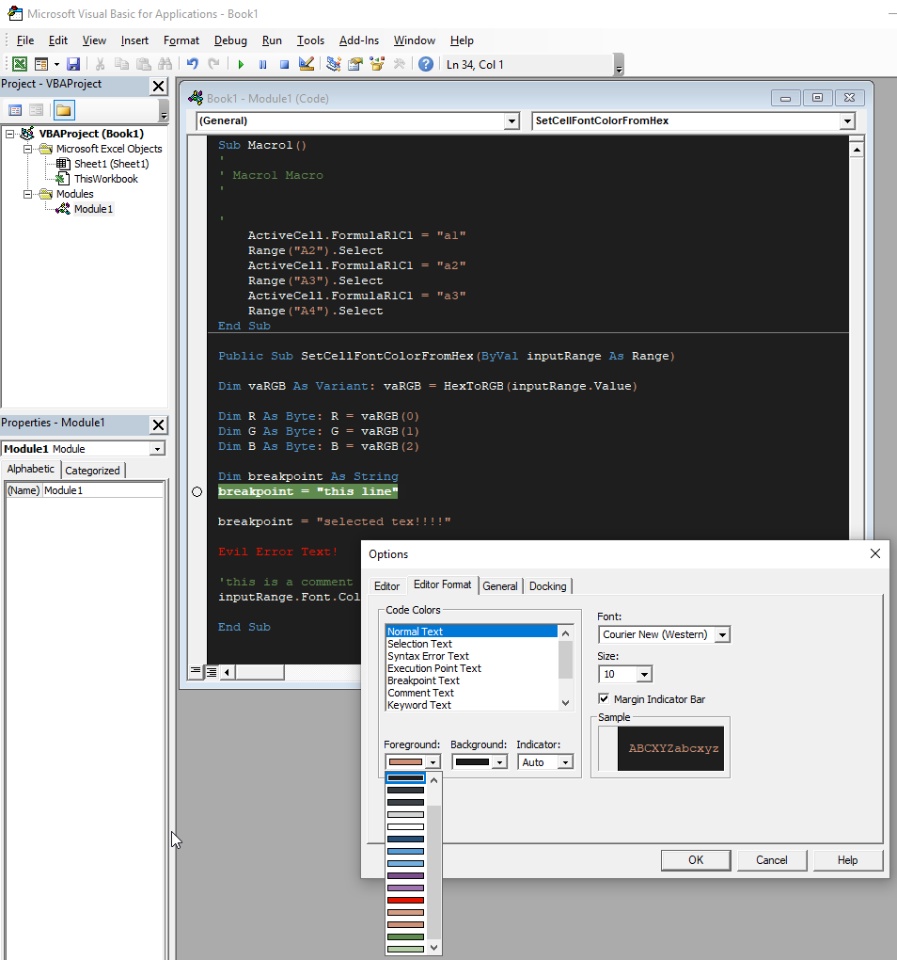The width and height of the screenshot is (897, 960).
Task: Select Breakpoint Text in Code Colors list
Action: pyautogui.click(x=471, y=680)
